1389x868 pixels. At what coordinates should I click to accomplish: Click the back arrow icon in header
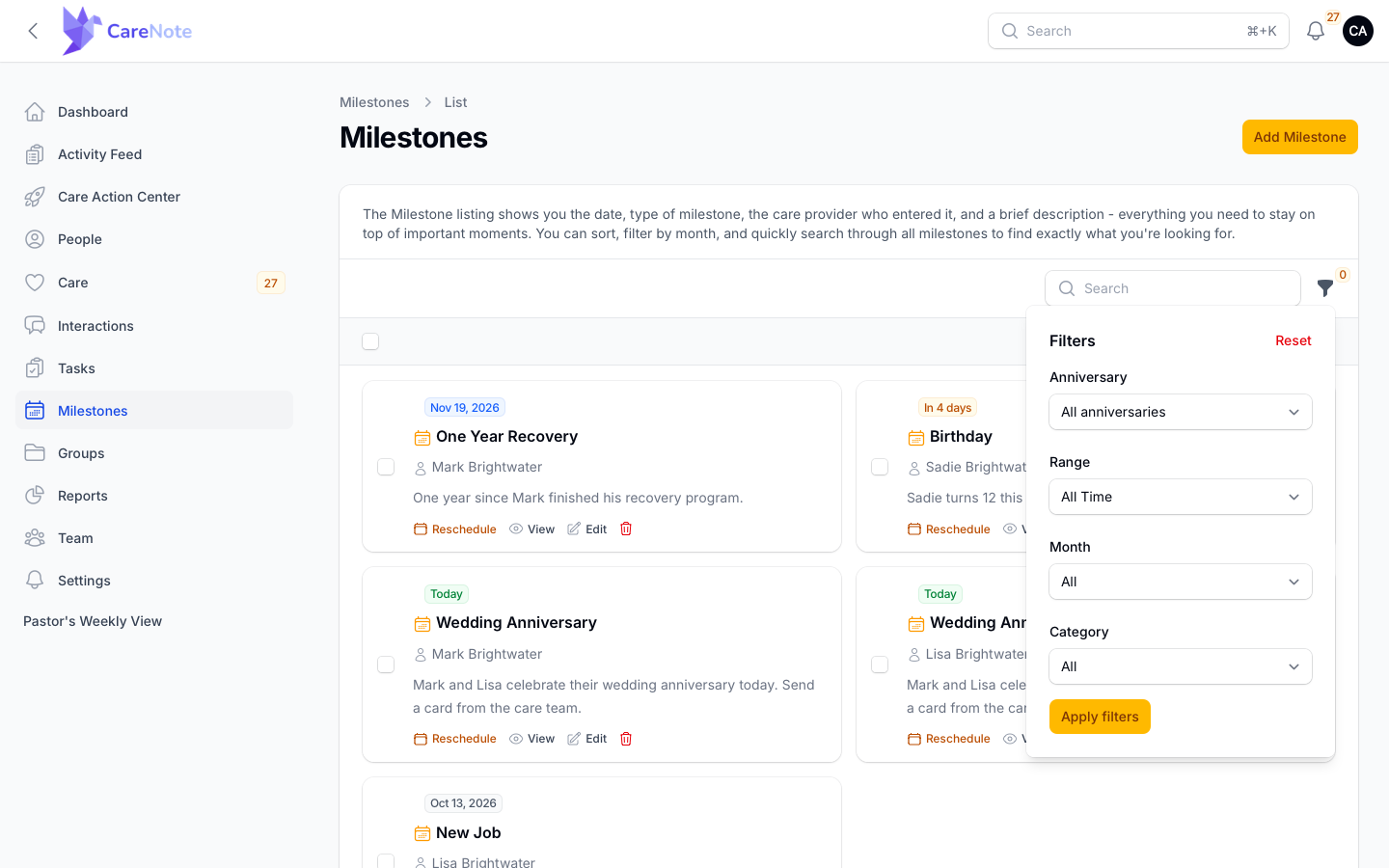(x=33, y=31)
